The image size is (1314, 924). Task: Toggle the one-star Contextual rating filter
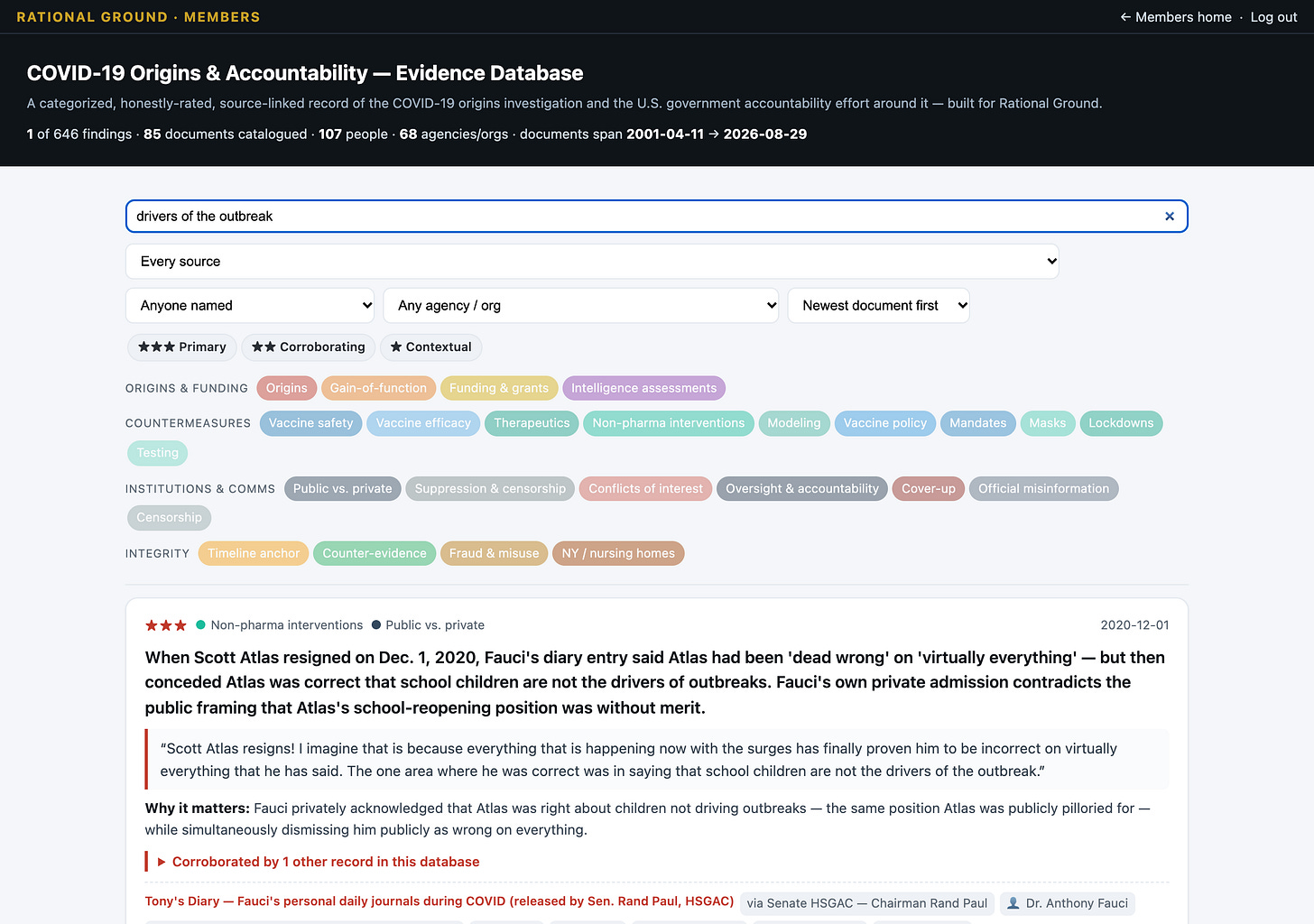point(430,347)
